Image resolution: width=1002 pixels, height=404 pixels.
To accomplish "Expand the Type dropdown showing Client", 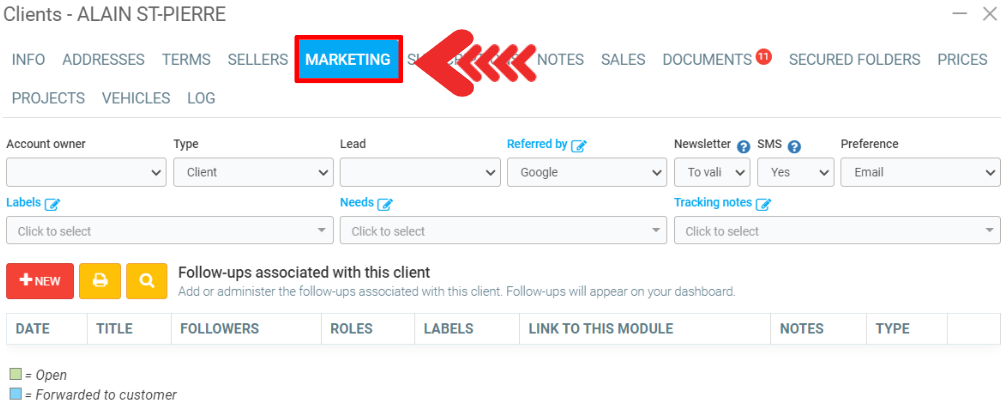I will point(253,172).
